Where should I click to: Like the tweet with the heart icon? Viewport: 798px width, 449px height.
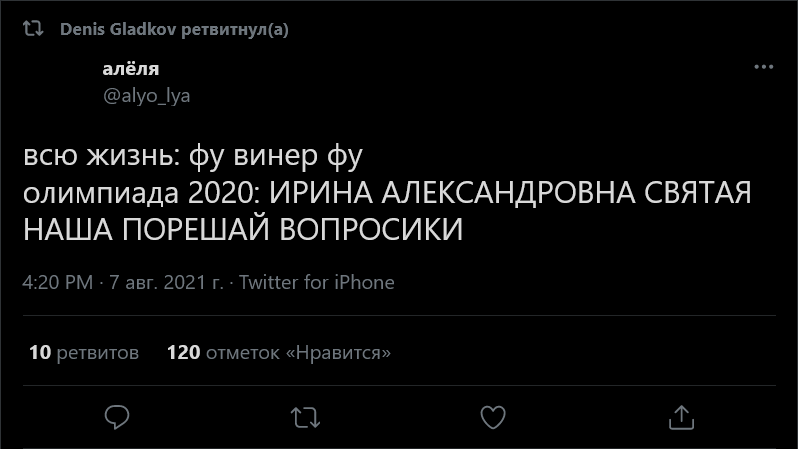[492, 414]
